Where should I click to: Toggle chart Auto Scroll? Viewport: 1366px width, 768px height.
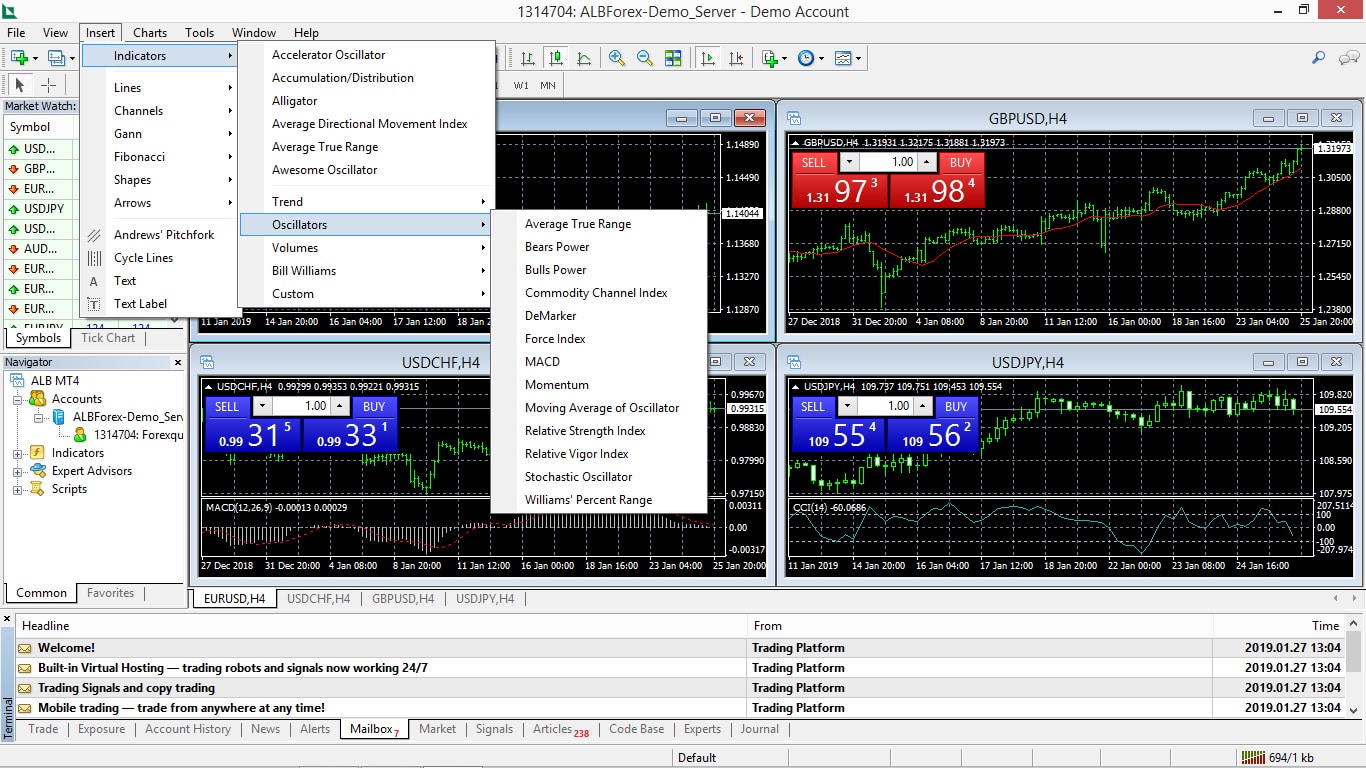708,58
